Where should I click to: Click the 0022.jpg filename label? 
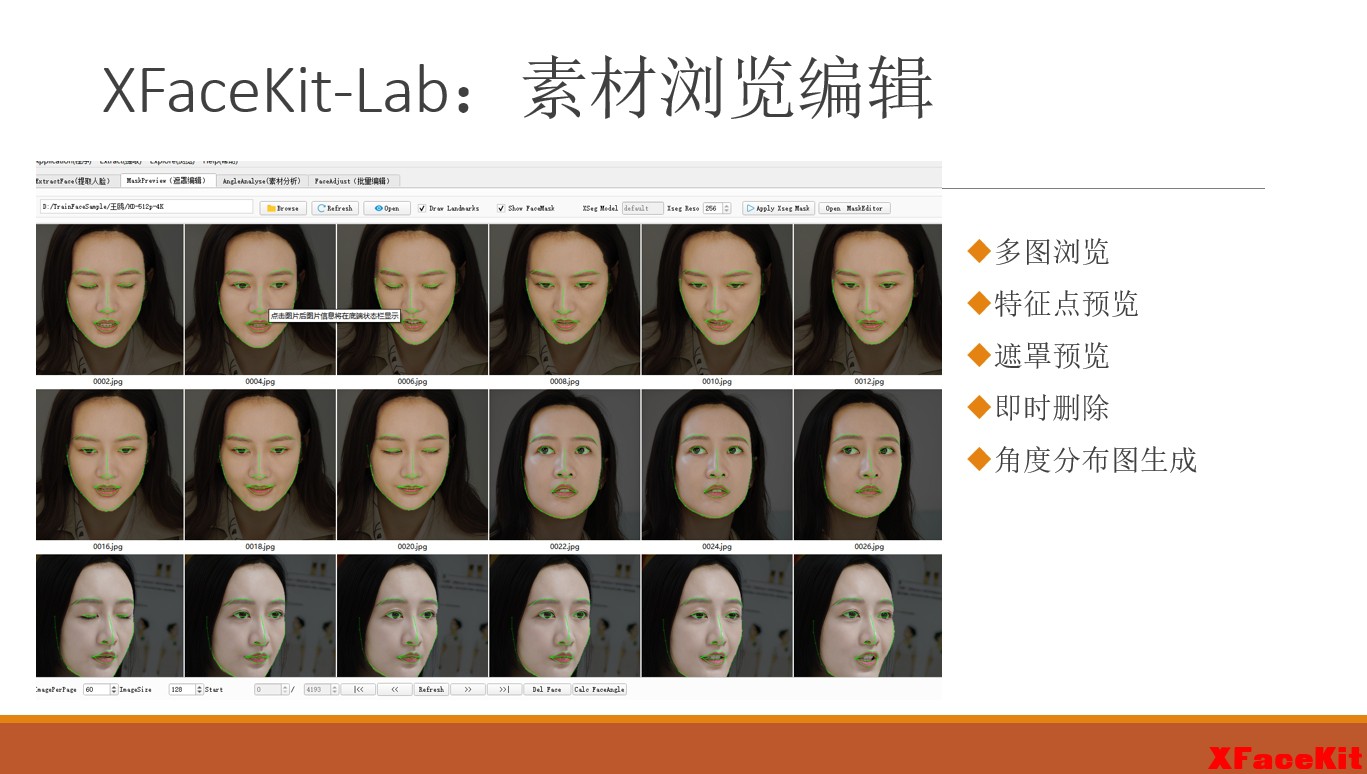[565, 547]
